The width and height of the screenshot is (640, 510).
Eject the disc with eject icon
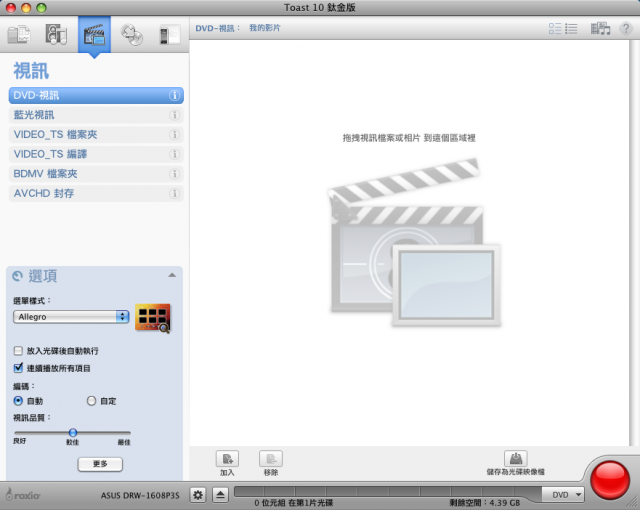coord(220,495)
